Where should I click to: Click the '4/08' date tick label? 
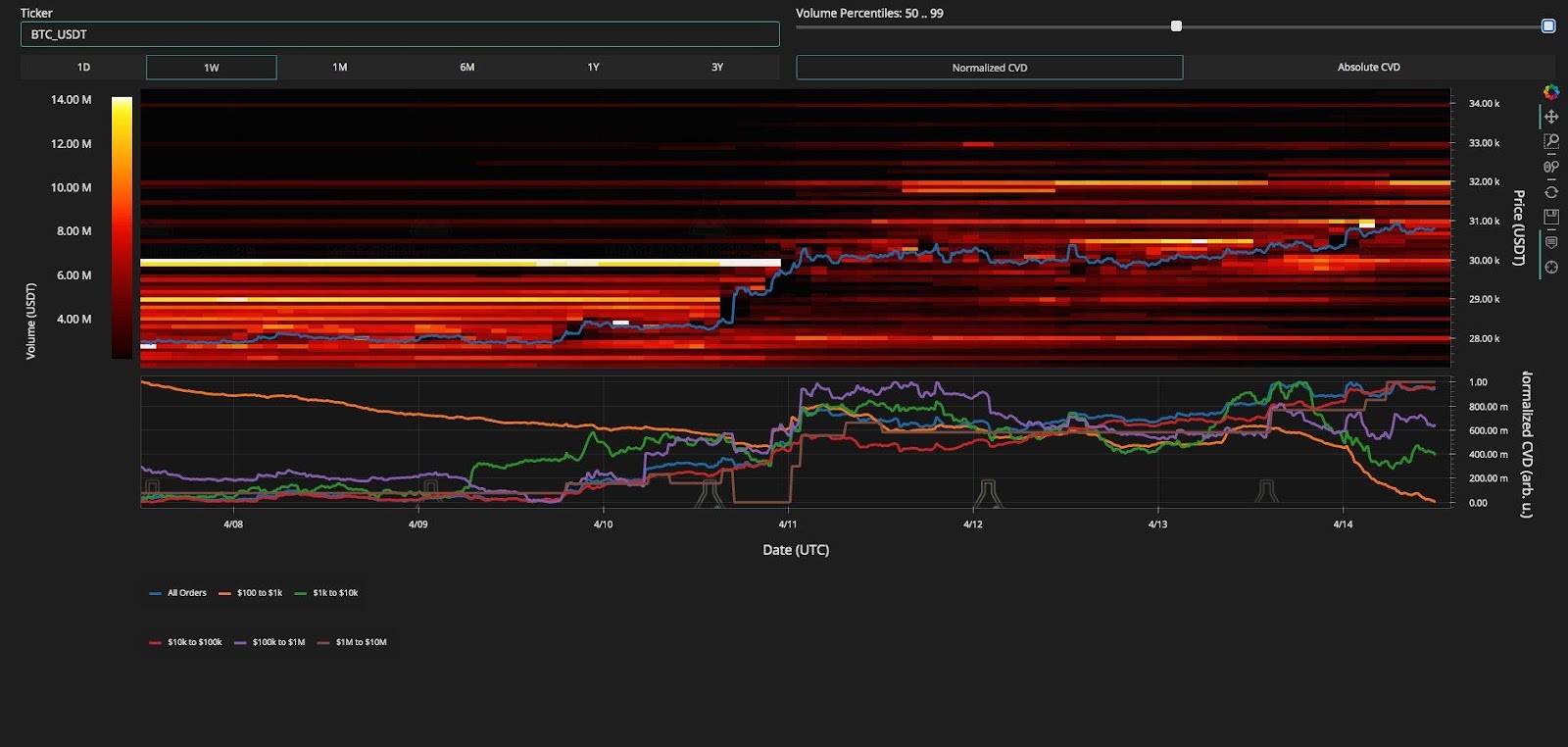[233, 524]
